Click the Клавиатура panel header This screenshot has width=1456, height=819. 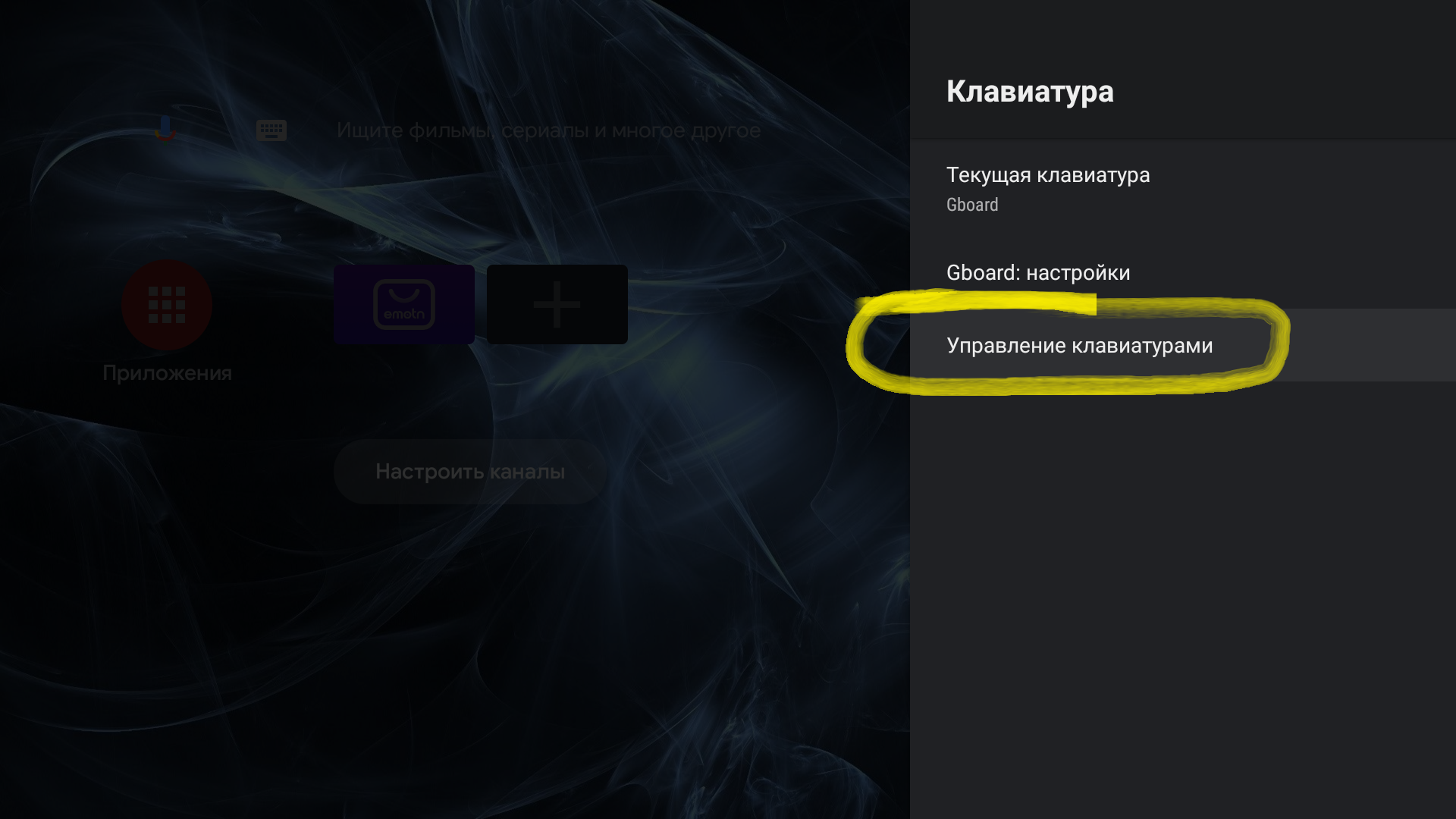1030,92
